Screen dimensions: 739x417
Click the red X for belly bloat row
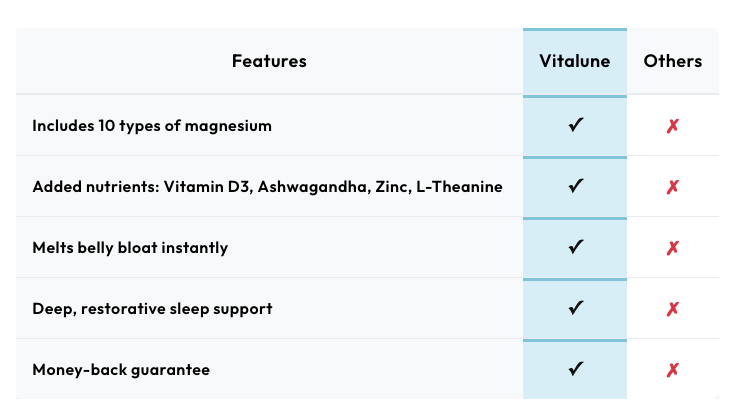pyautogui.click(x=673, y=248)
